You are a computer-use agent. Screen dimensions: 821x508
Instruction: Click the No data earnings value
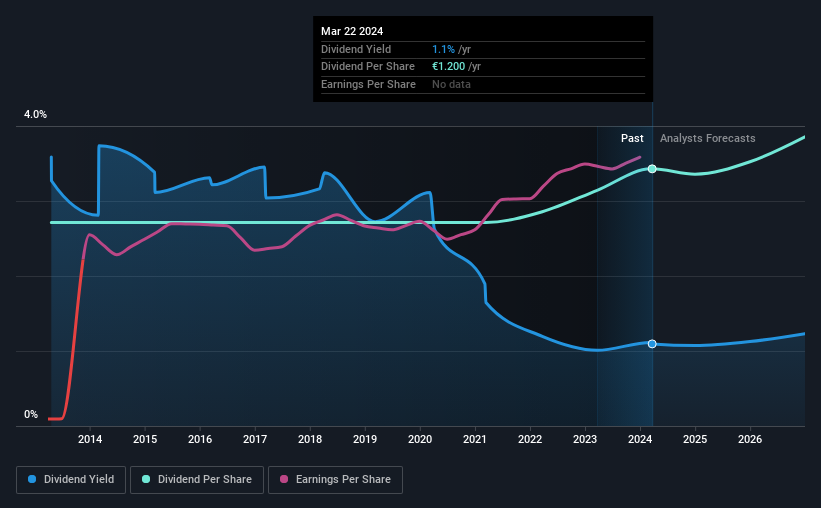451,84
